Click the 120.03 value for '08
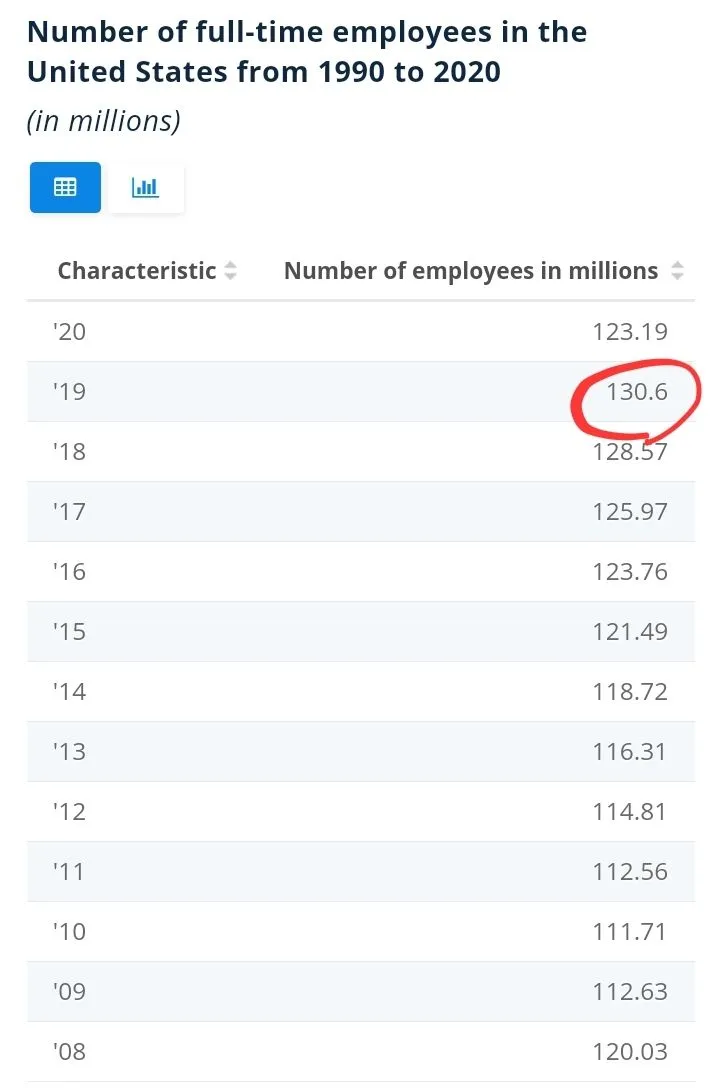 click(630, 1052)
